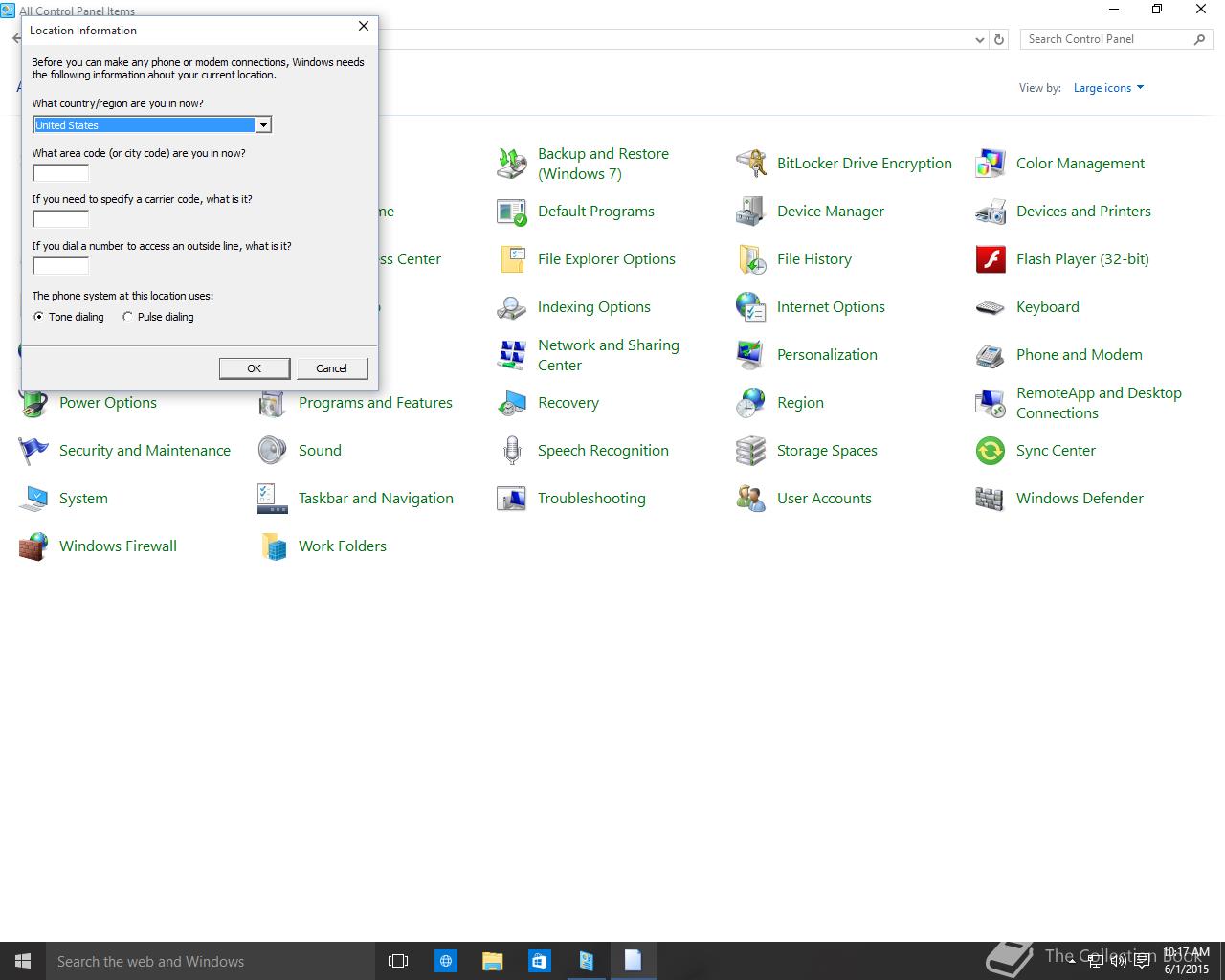Screen dimensions: 1225x980
Task: Close the Location Information dialog
Action: [x=364, y=27]
